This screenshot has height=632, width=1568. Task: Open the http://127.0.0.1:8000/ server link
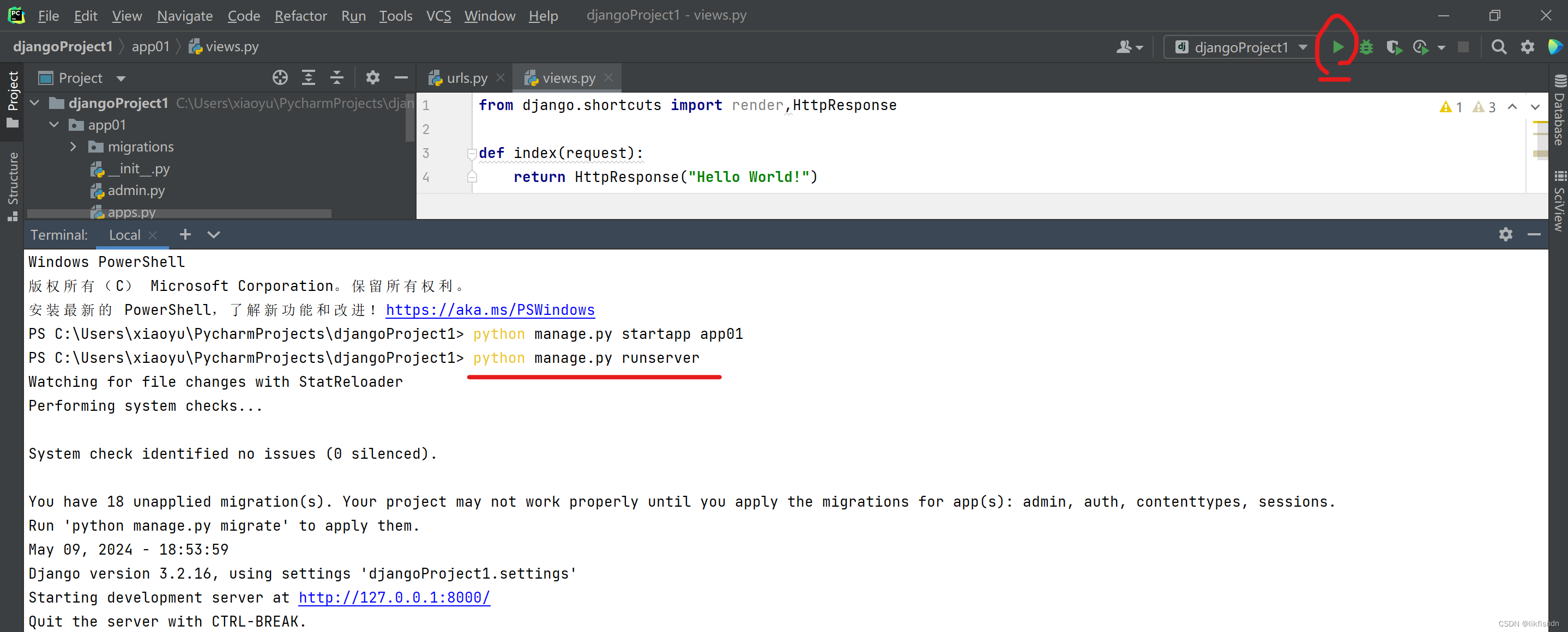[x=394, y=597]
